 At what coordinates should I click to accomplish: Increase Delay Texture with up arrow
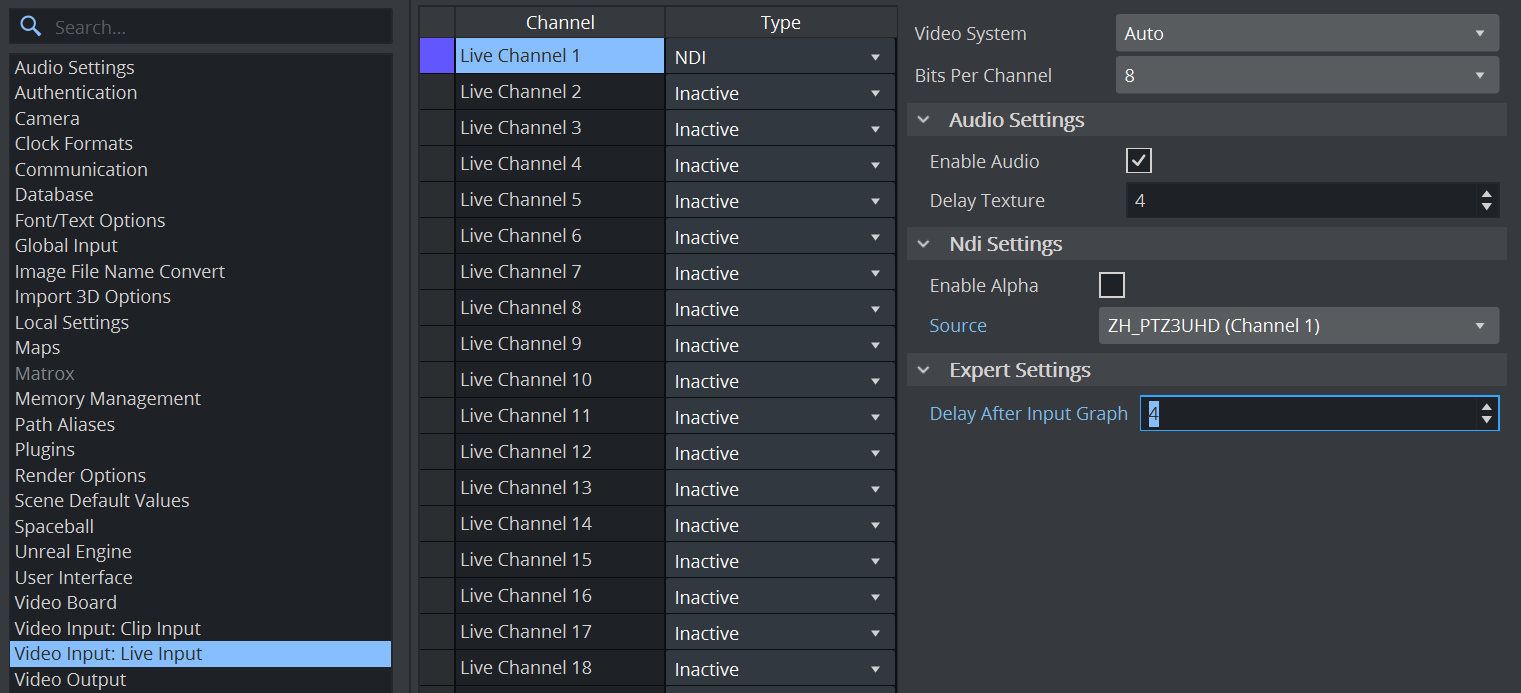coord(1487,194)
